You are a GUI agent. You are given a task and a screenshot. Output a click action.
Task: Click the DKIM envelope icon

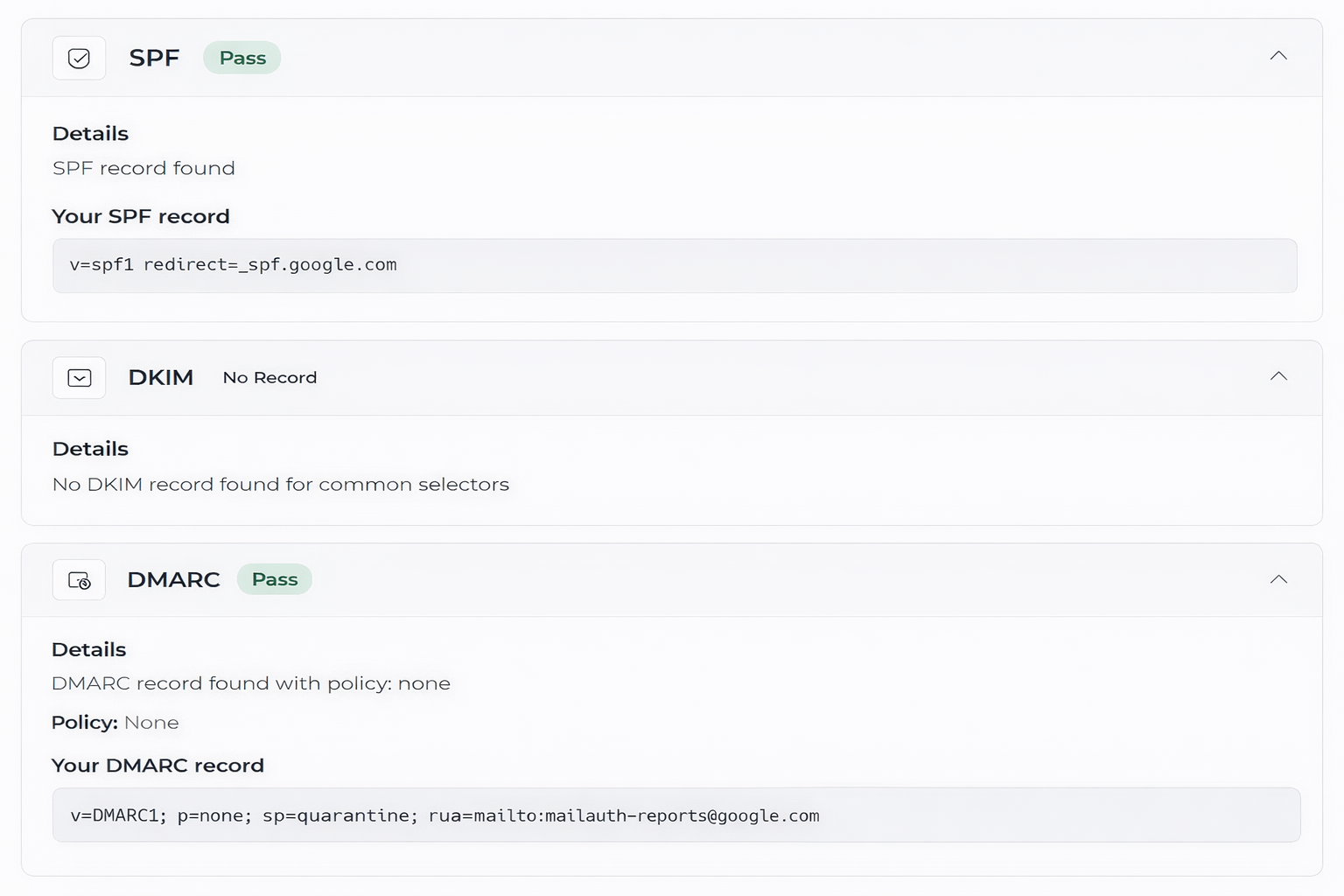pos(79,378)
